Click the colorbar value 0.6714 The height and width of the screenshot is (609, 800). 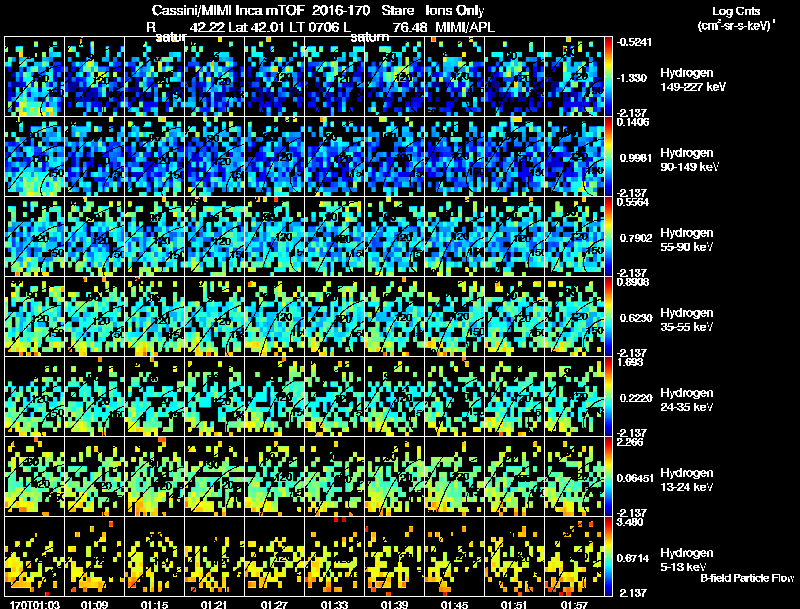click(x=635, y=558)
